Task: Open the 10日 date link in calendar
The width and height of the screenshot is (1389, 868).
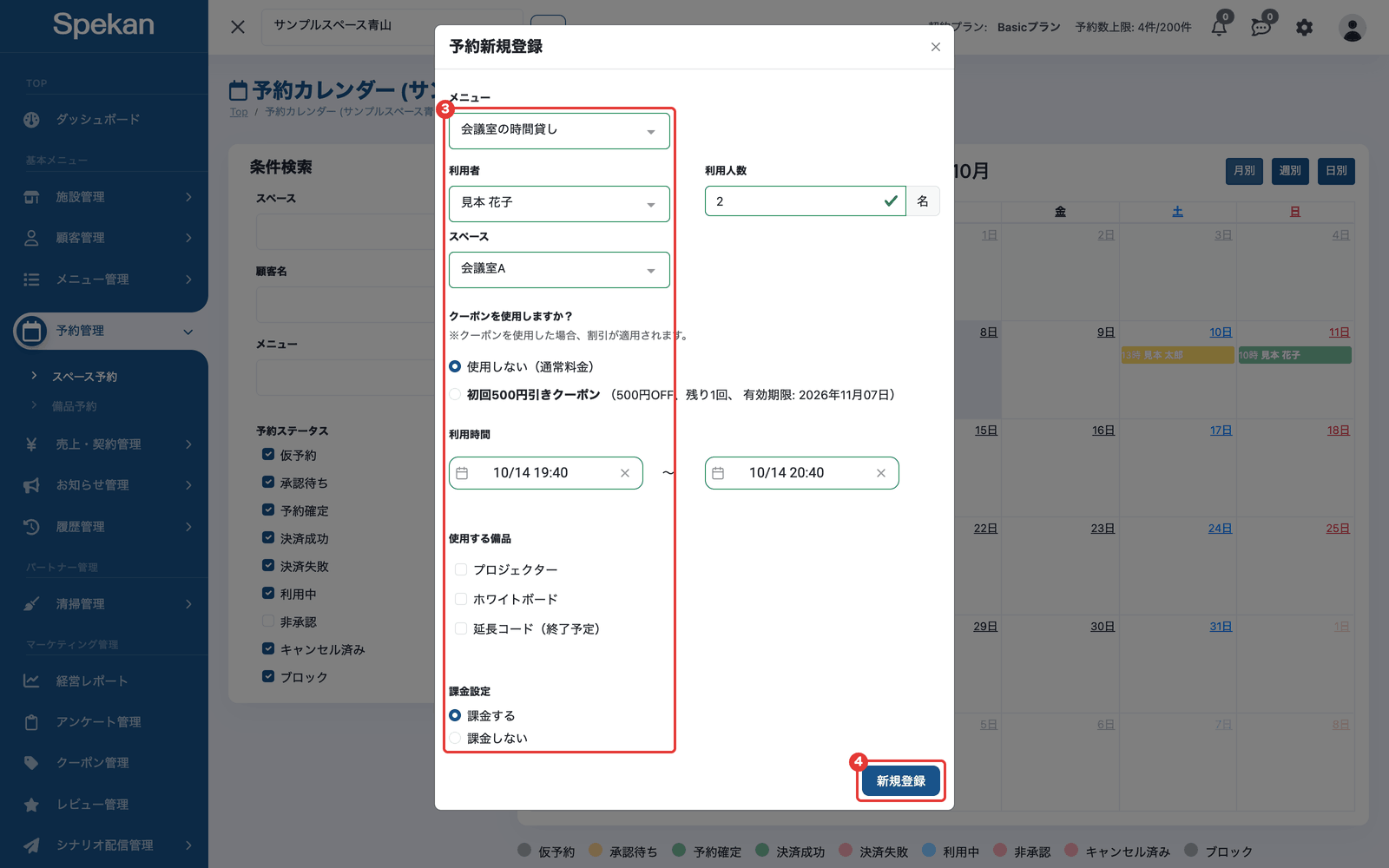Action: tap(1221, 332)
